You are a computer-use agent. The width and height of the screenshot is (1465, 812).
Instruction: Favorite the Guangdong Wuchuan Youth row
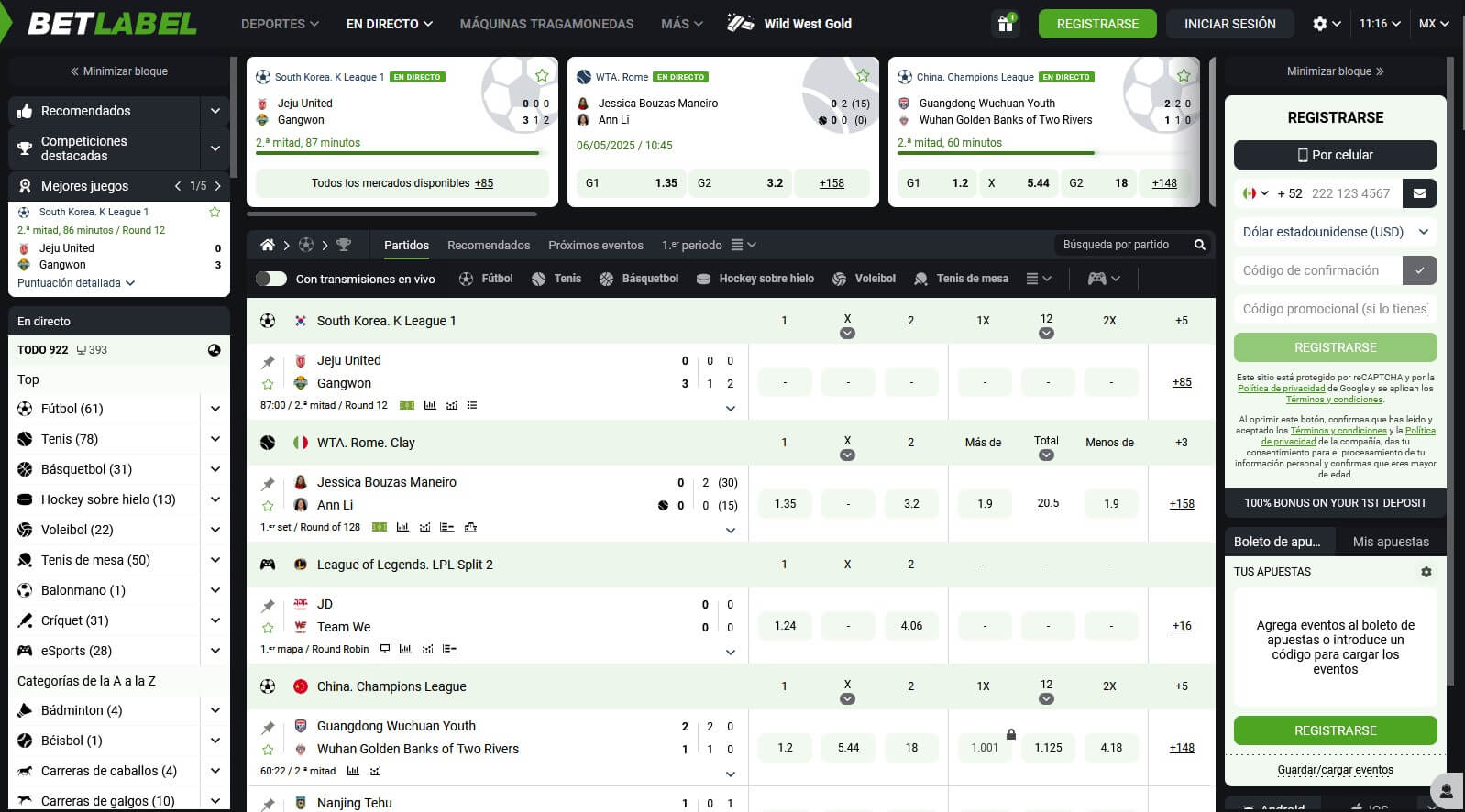pos(268,750)
